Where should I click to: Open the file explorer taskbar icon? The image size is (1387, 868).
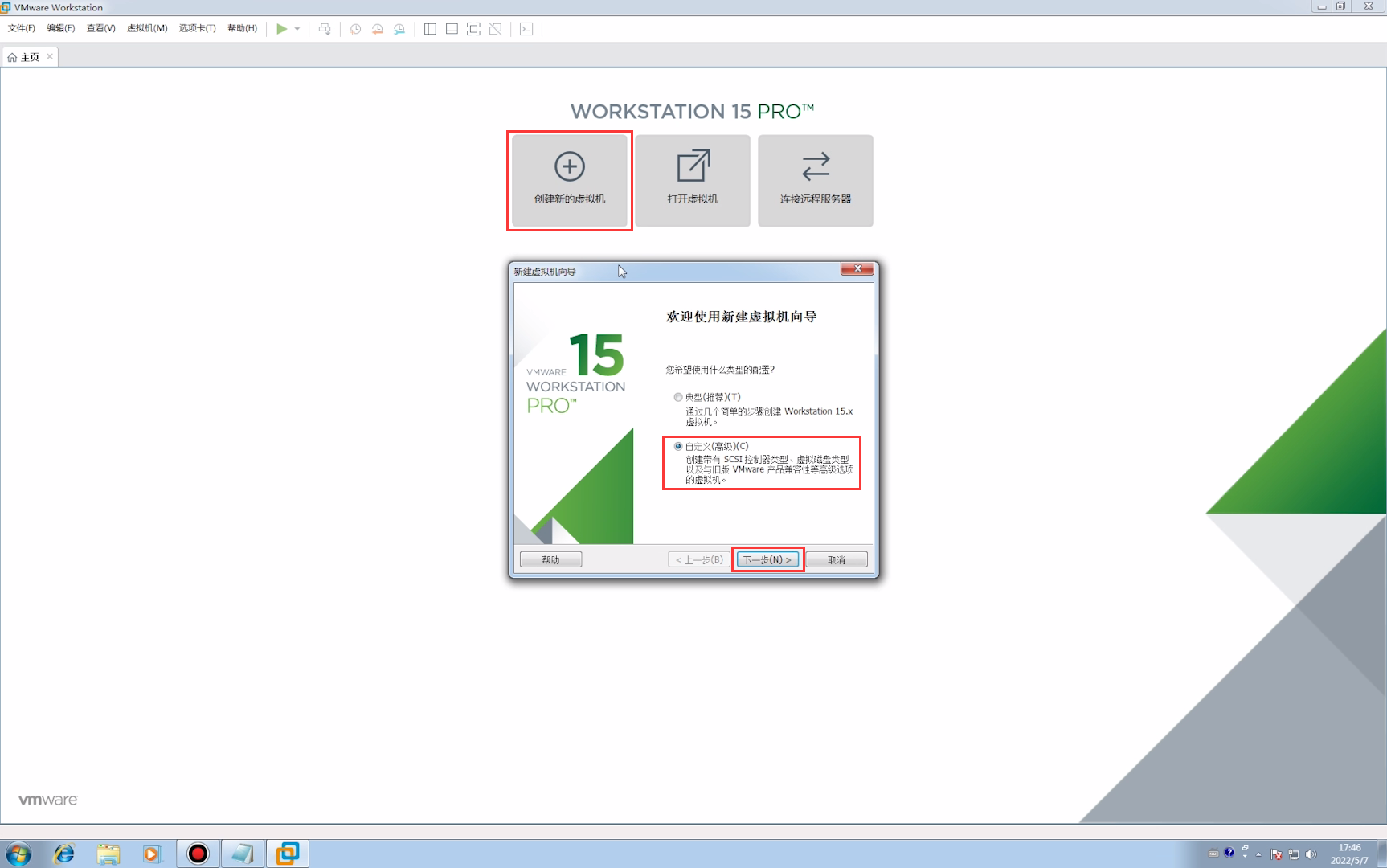(x=108, y=854)
